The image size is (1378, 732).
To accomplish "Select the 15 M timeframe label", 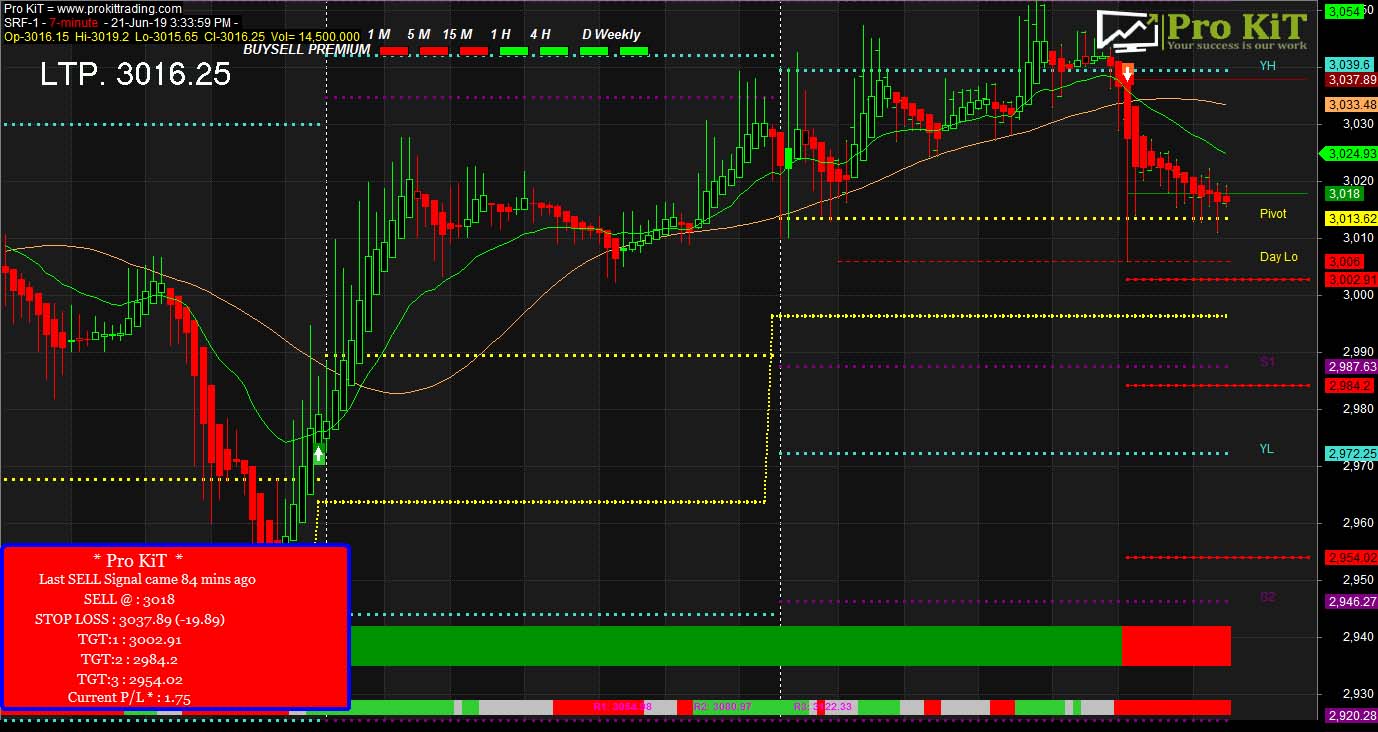I will (x=457, y=35).
